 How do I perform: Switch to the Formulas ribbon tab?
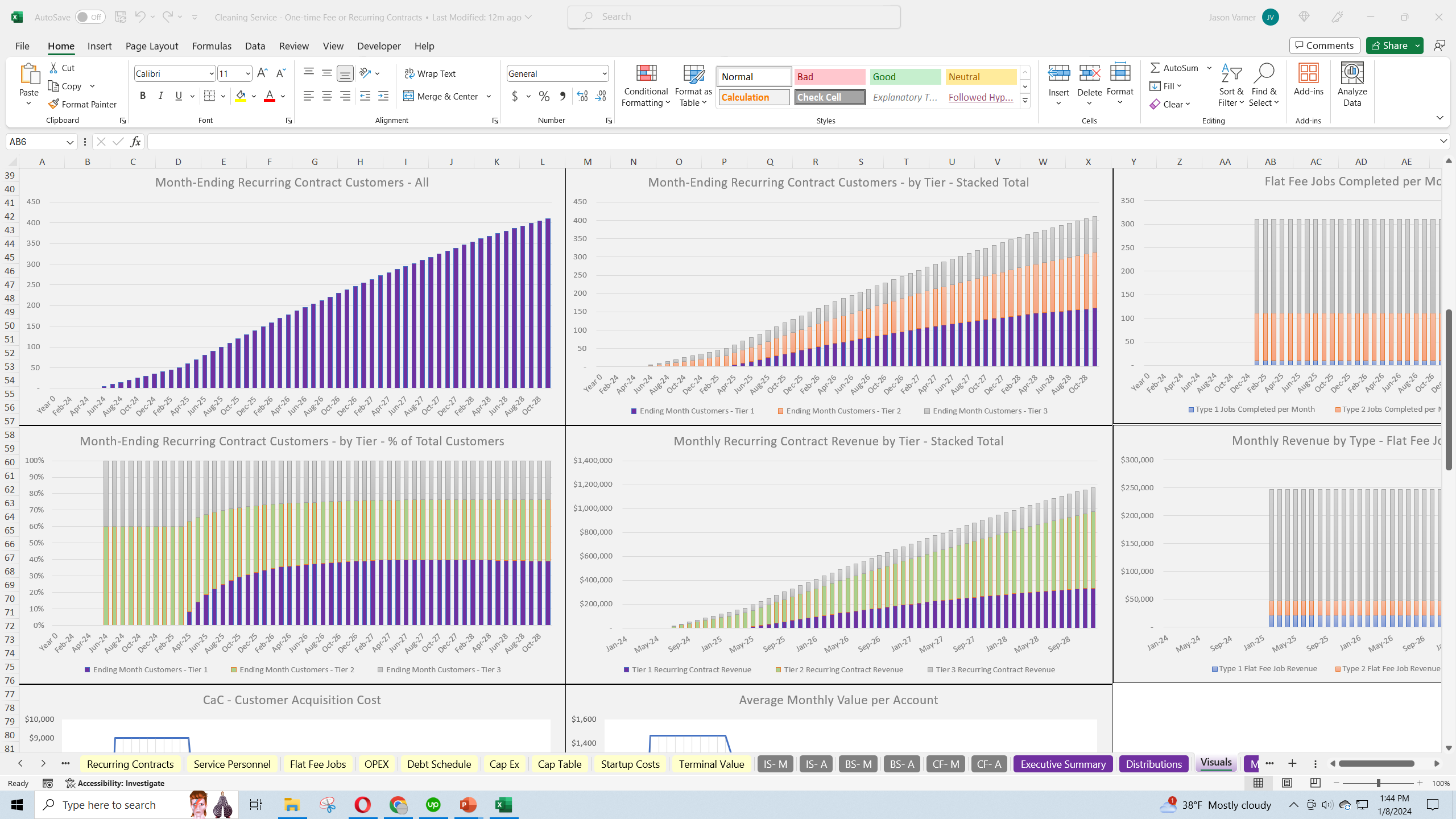(211, 45)
